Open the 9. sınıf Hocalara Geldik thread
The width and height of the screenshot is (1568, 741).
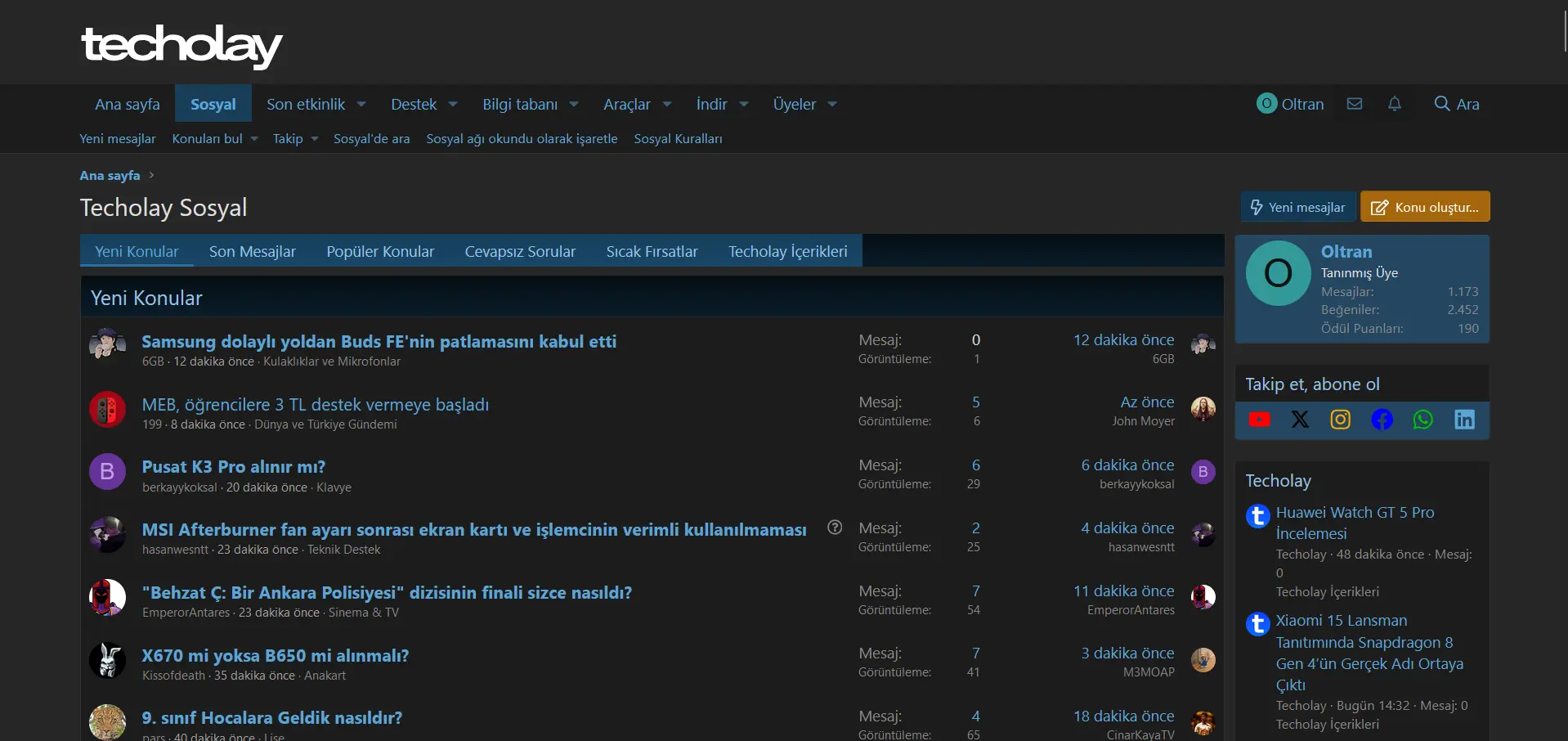coord(272,717)
